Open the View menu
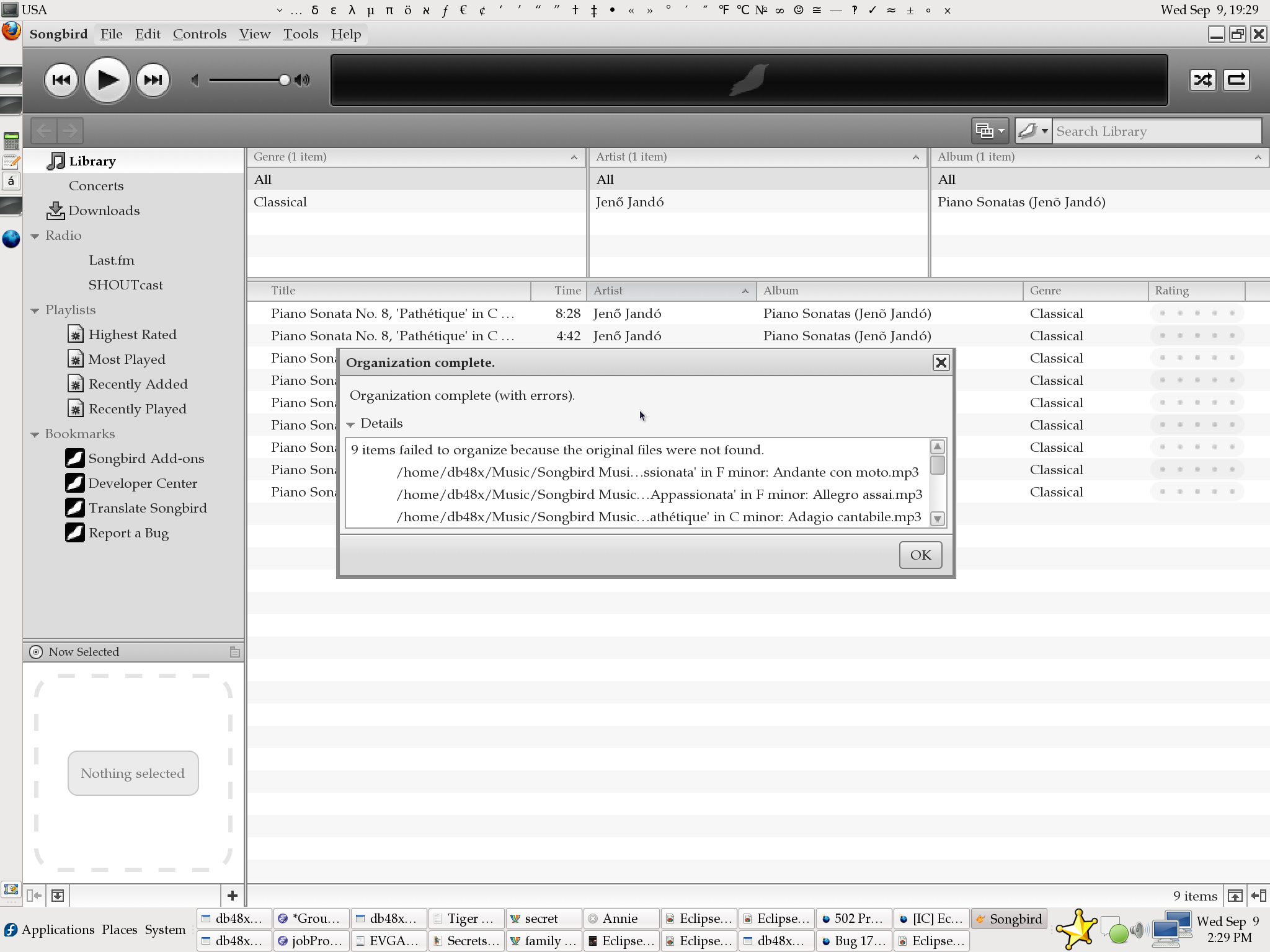Screen dimensions: 1270x952 point(254,34)
